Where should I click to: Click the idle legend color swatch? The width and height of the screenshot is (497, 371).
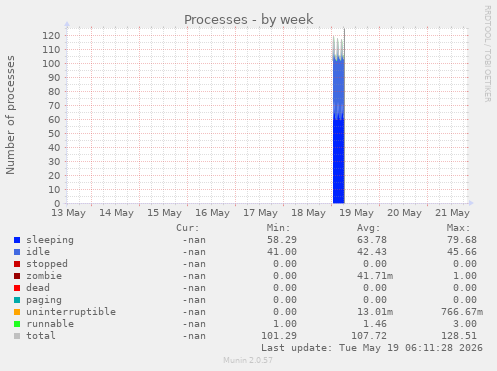coord(17,252)
